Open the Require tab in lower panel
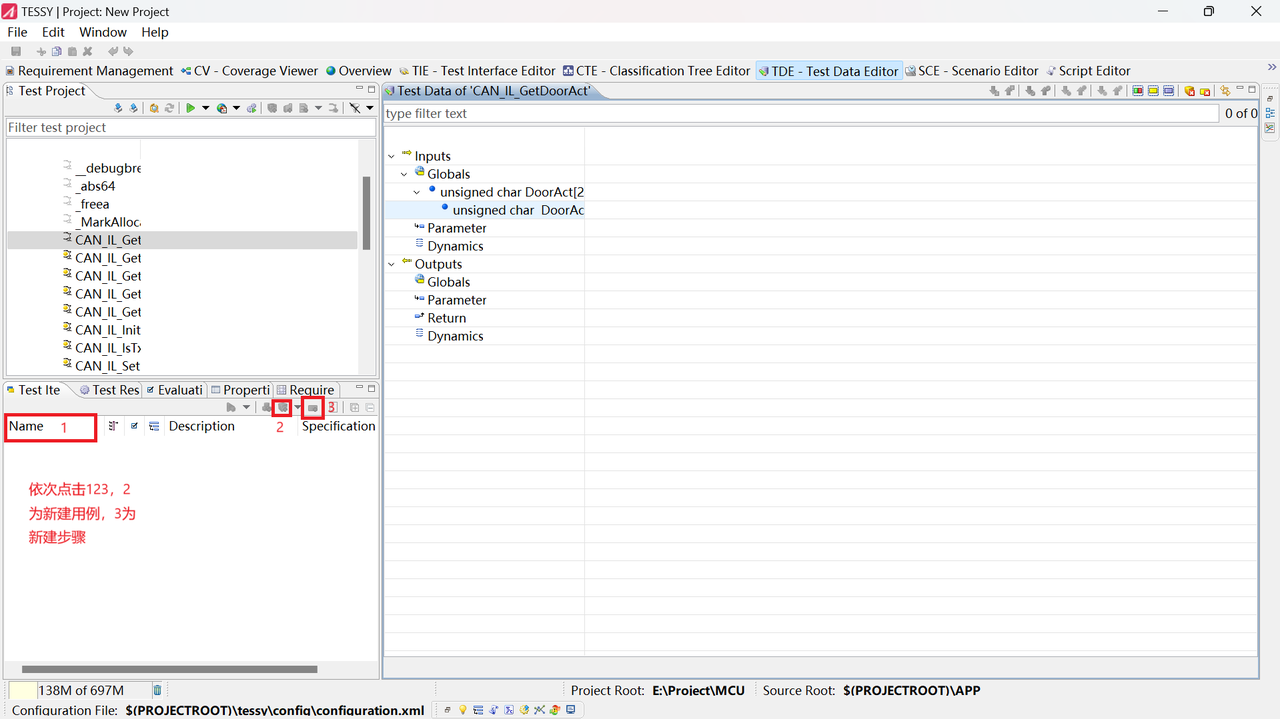 pos(305,390)
